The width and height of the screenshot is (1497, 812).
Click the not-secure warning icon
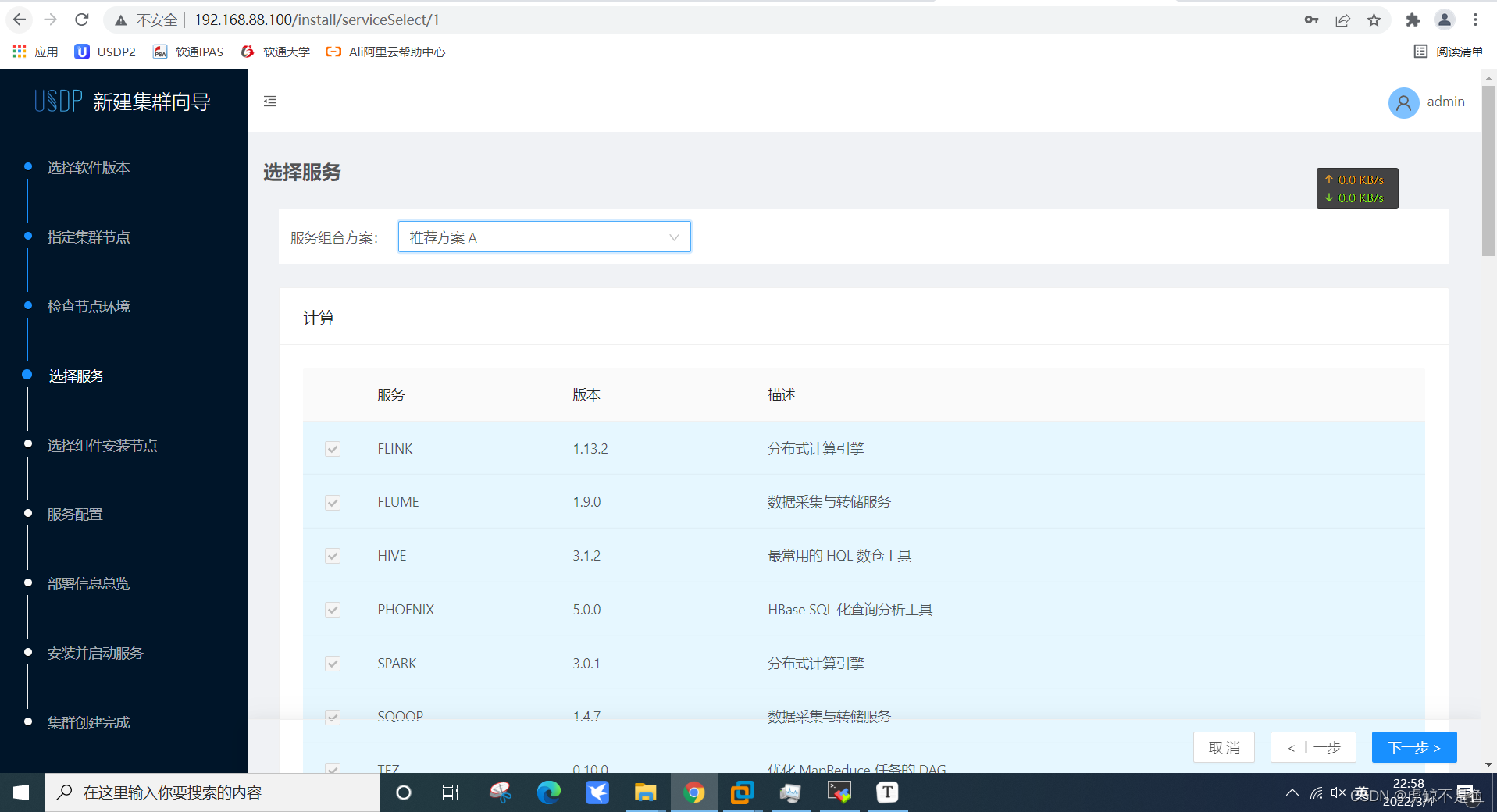click(x=120, y=20)
